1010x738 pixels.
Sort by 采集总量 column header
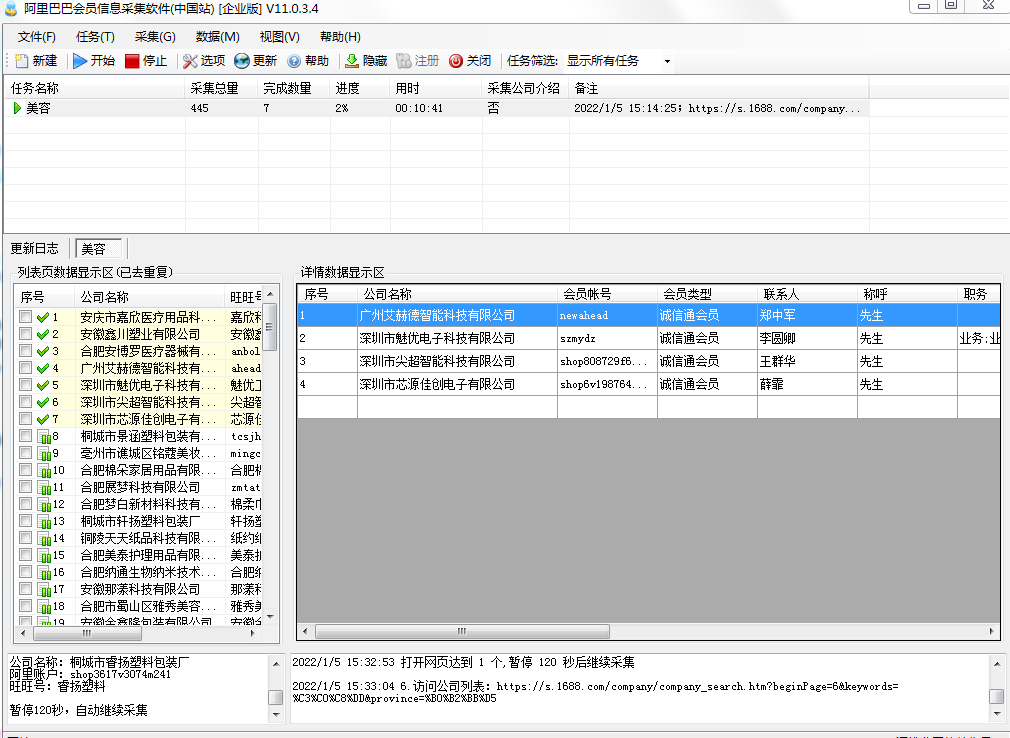pos(222,88)
